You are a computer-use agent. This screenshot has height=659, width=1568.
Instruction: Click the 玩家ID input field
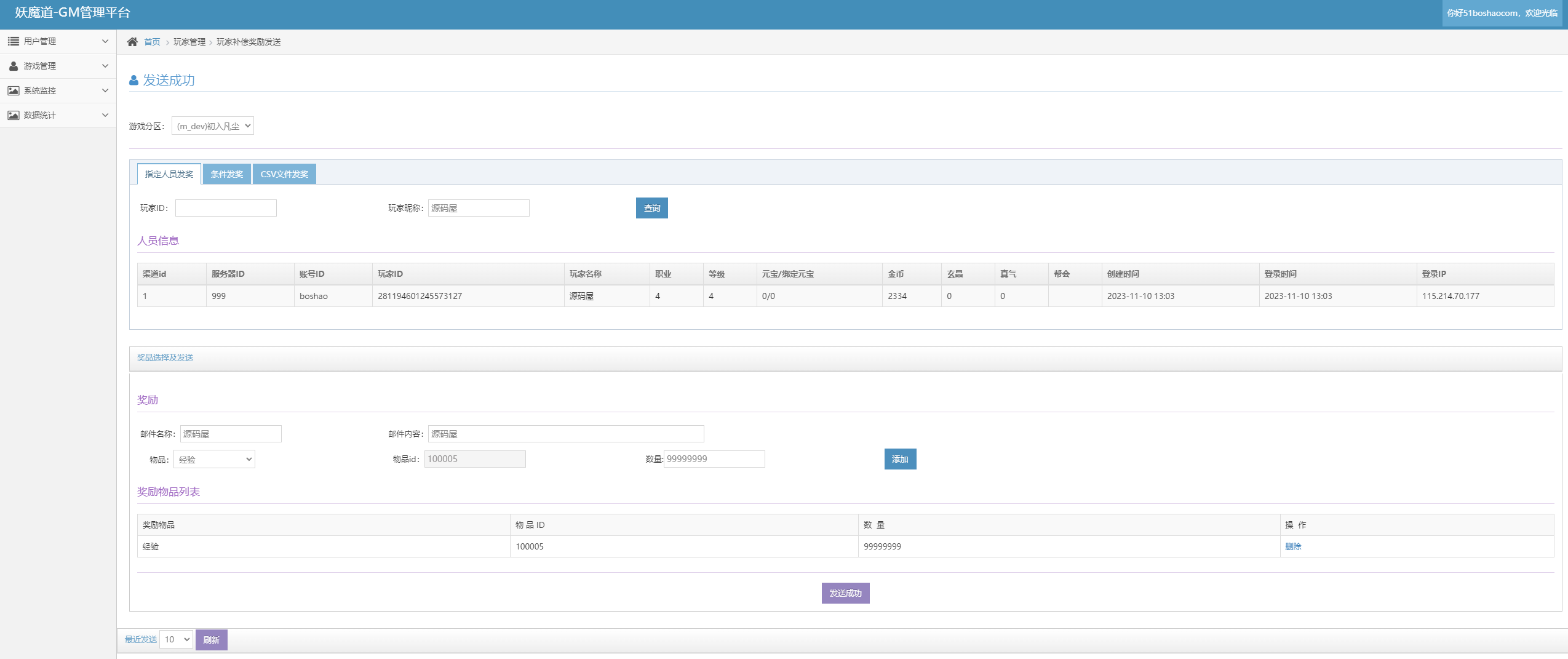point(226,208)
